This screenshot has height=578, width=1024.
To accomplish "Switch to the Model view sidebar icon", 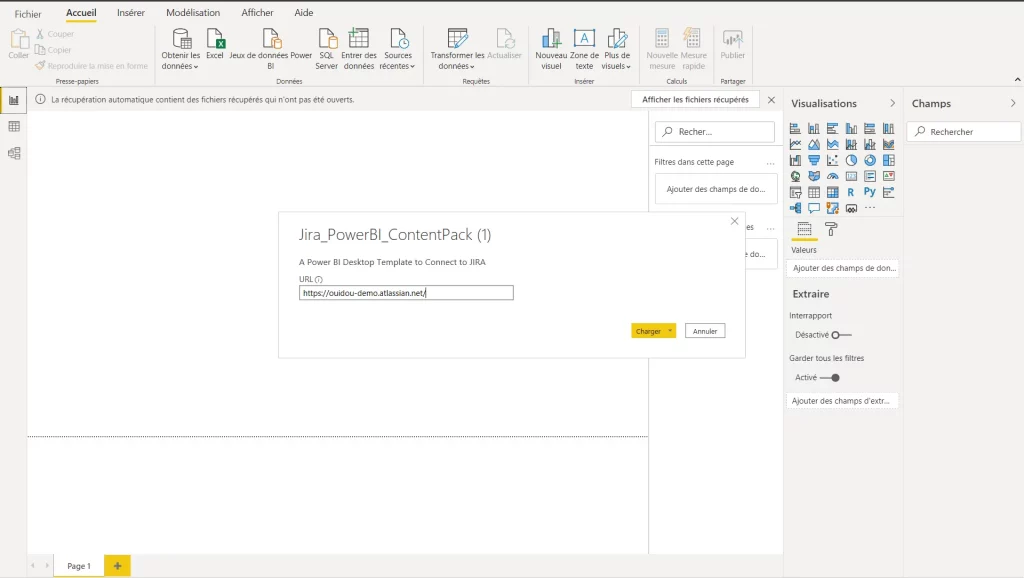I will 14,153.
